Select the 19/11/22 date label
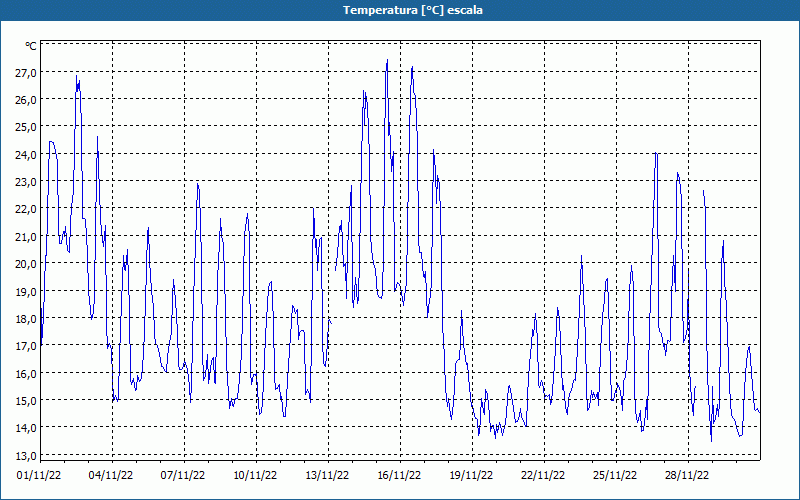The width and height of the screenshot is (800, 500). pos(471,476)
